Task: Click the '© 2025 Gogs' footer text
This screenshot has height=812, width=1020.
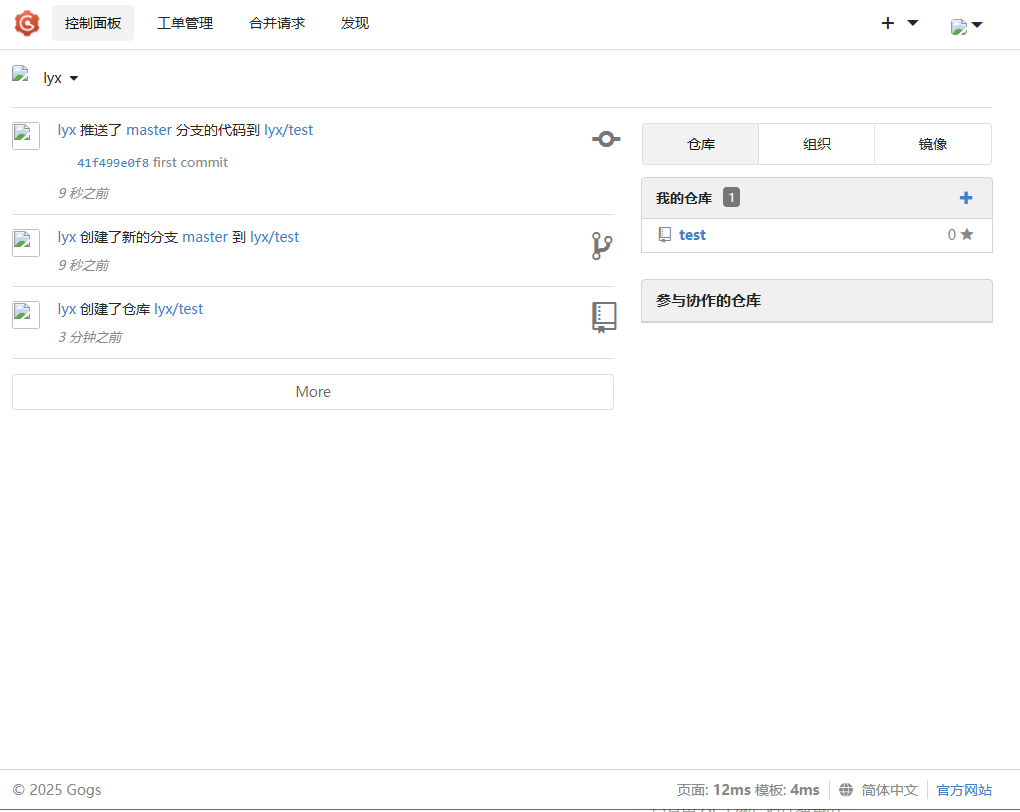Action: point(57,790)
